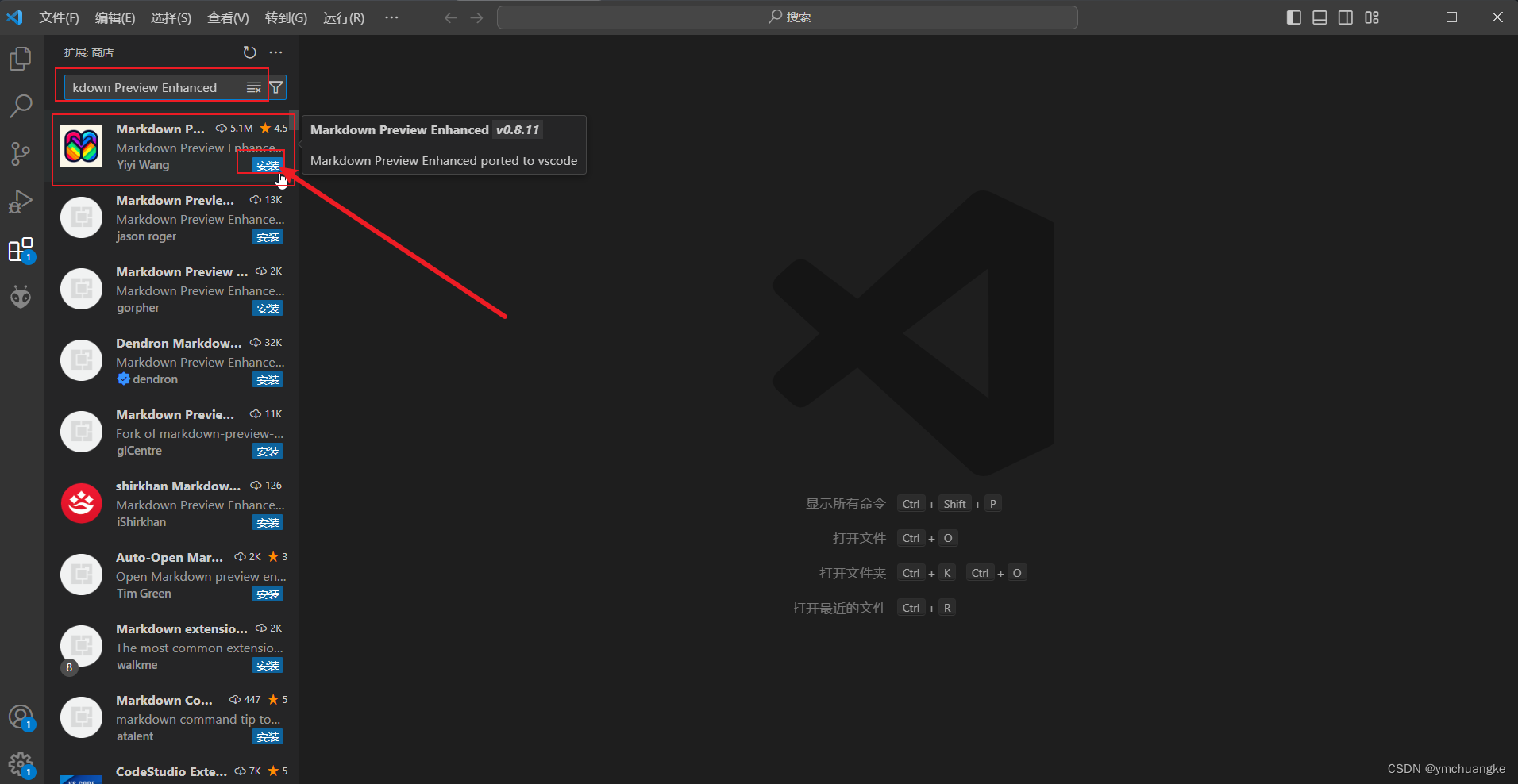
Task: Expand the overflow menu ellipsis in menu bar
Action: [x=391, y=17]
